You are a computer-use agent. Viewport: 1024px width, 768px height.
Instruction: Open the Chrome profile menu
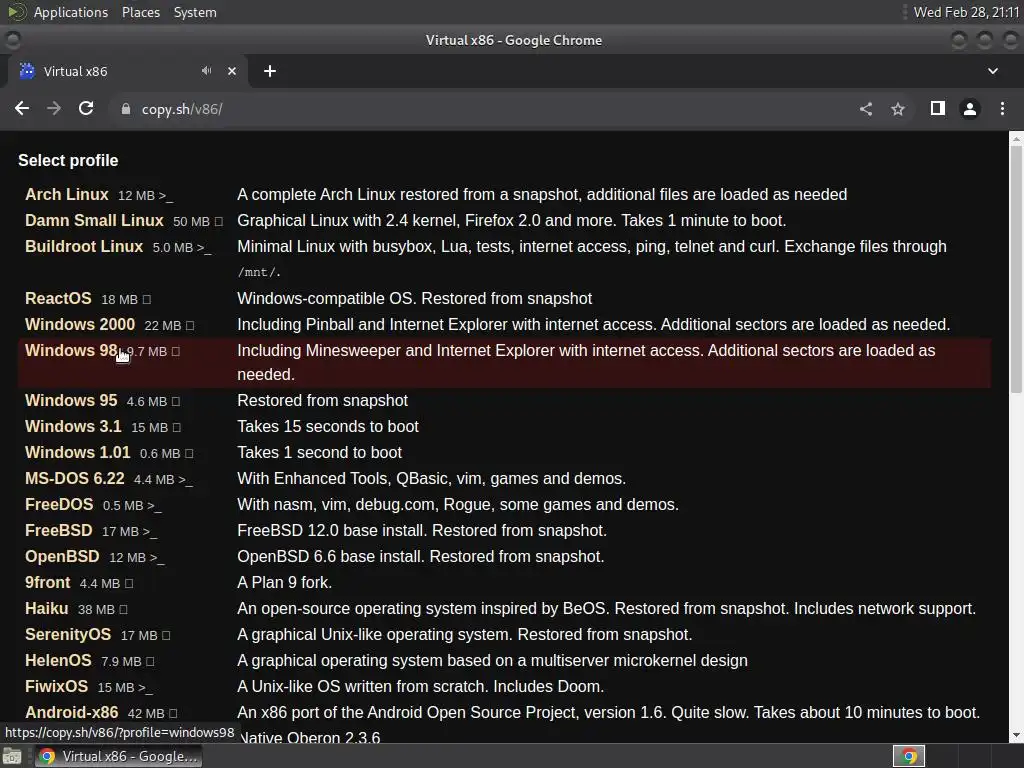point(970,109)
